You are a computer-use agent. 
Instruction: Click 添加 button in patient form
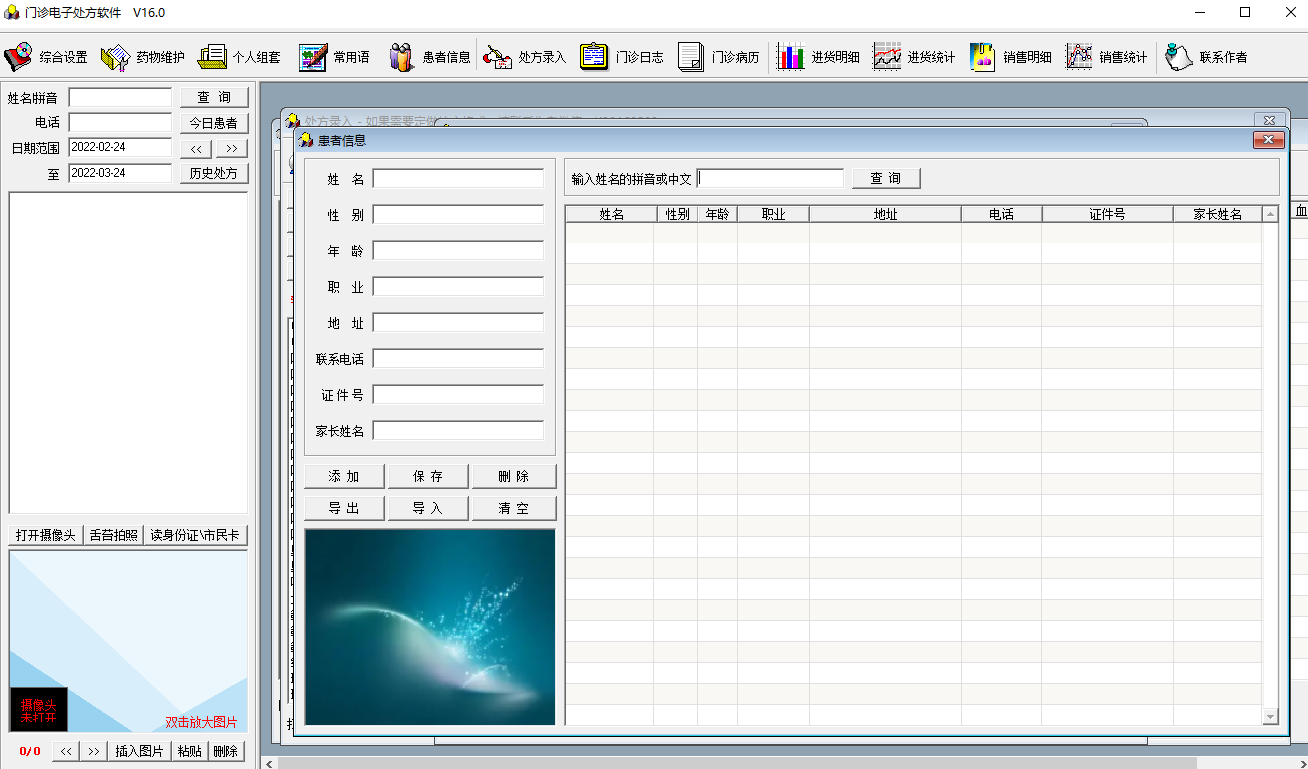click(344, 476)
